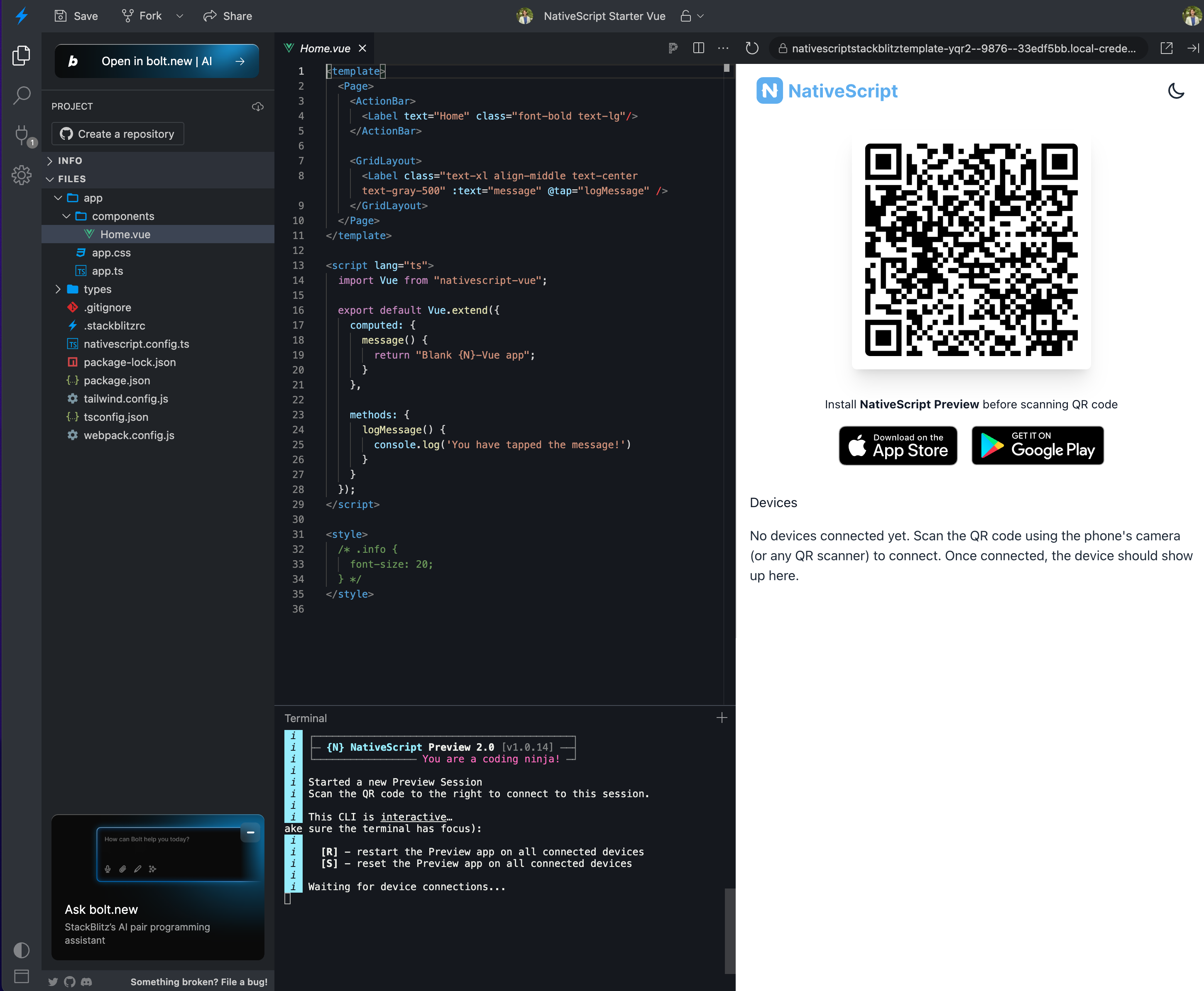
Task: Toggle the light/dark editor theme icon
Action: pyautogui.click(x=21, y=950)
